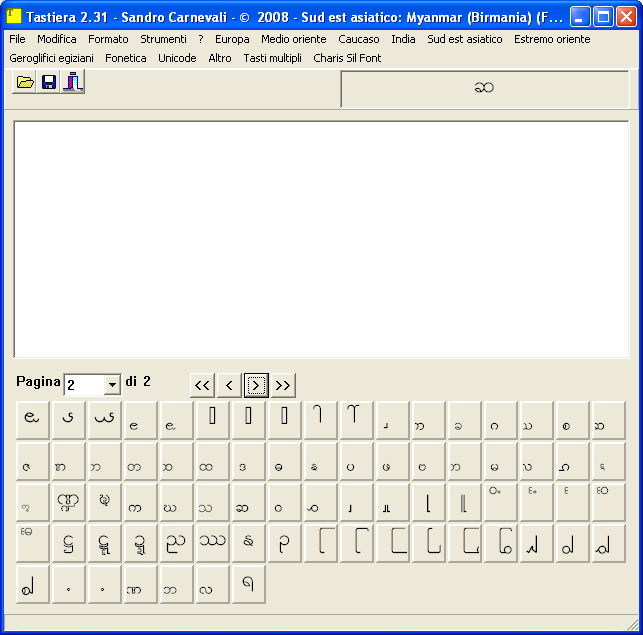
Task: Open the Fonetica menu
Action: (125, 58)
